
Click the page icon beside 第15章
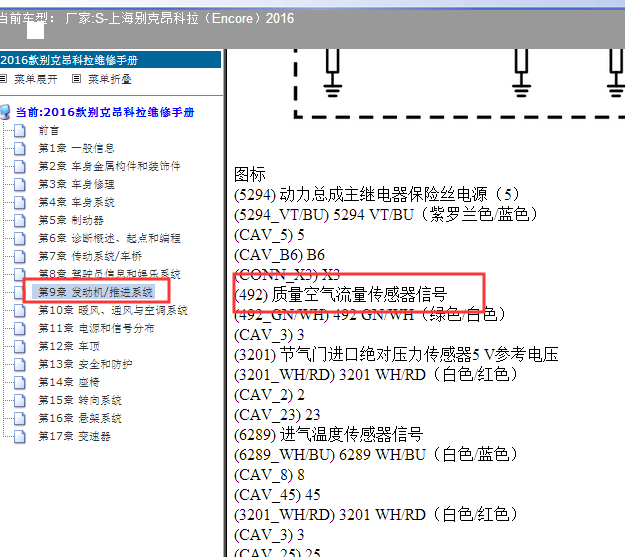19,401
